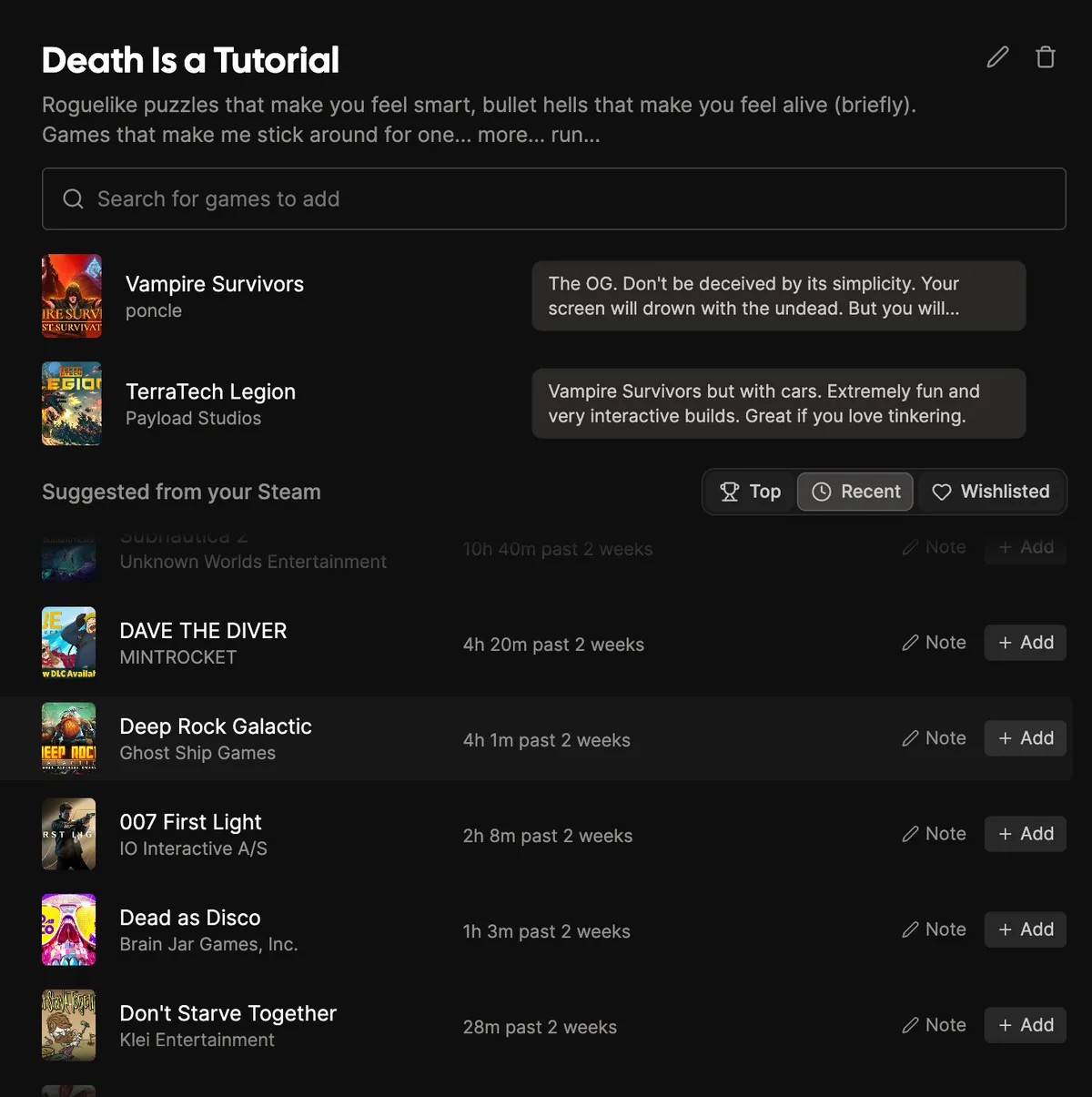
Task: Click the clock icon on Recent tab
Action: (822, 492)
